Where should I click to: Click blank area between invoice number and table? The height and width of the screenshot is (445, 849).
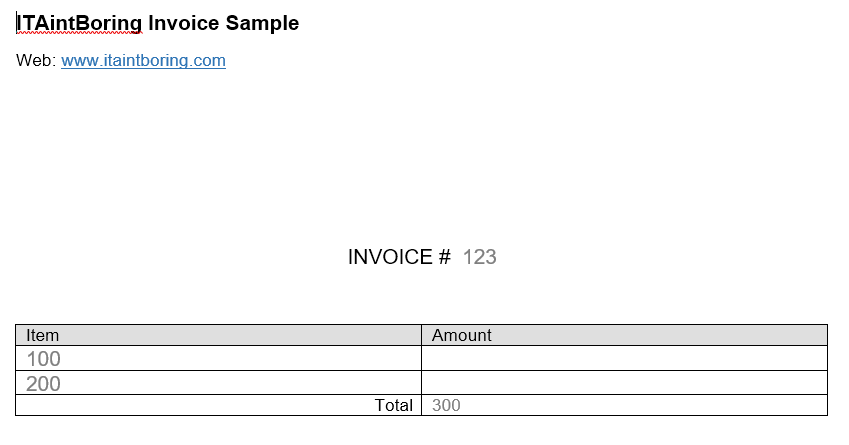[x=422, y=297]
